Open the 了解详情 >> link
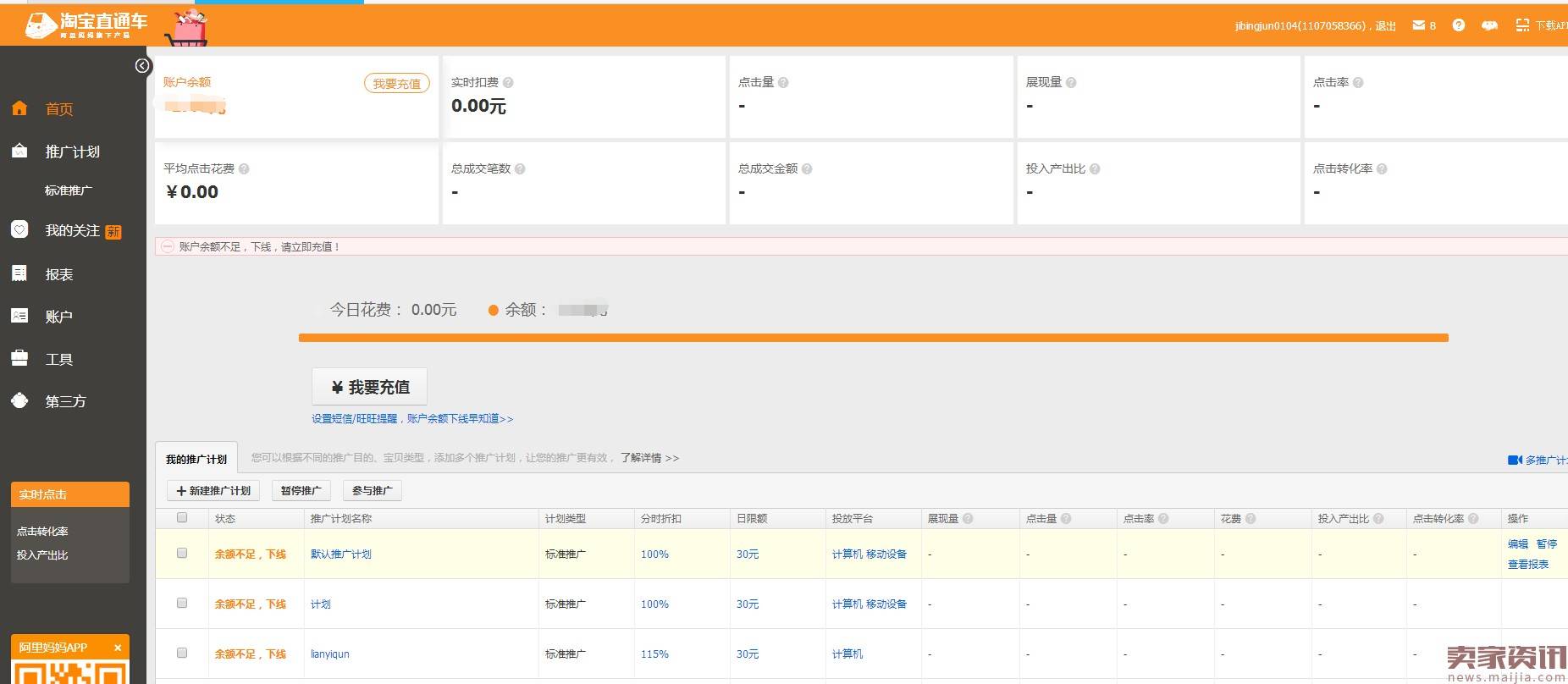The image size is (1568, 684). [x=649, y=458]
